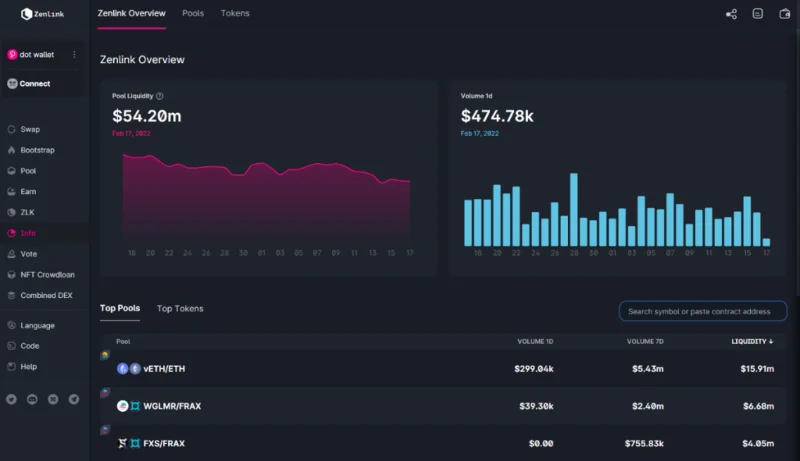Click the $755.83k volume 7D cell

[644, 444]
